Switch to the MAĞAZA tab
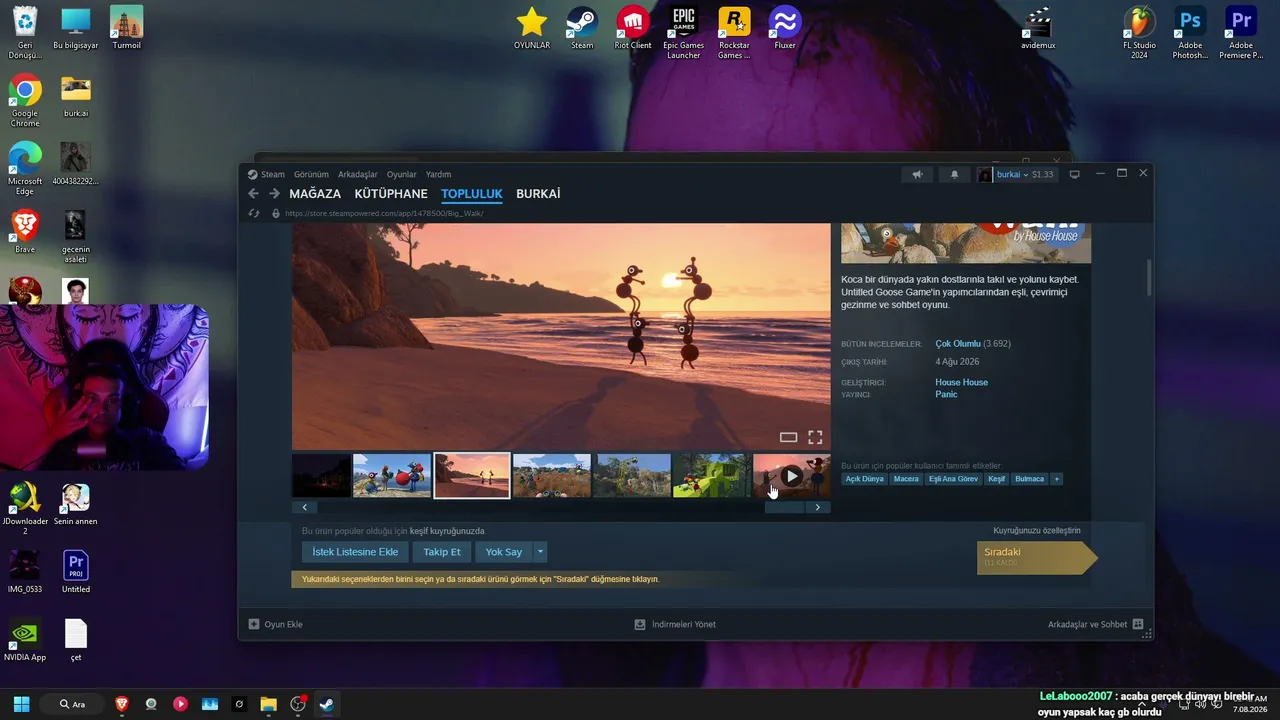Image resolution: width=1280 pixels, height=720 pixels. (x=315, y=194)
